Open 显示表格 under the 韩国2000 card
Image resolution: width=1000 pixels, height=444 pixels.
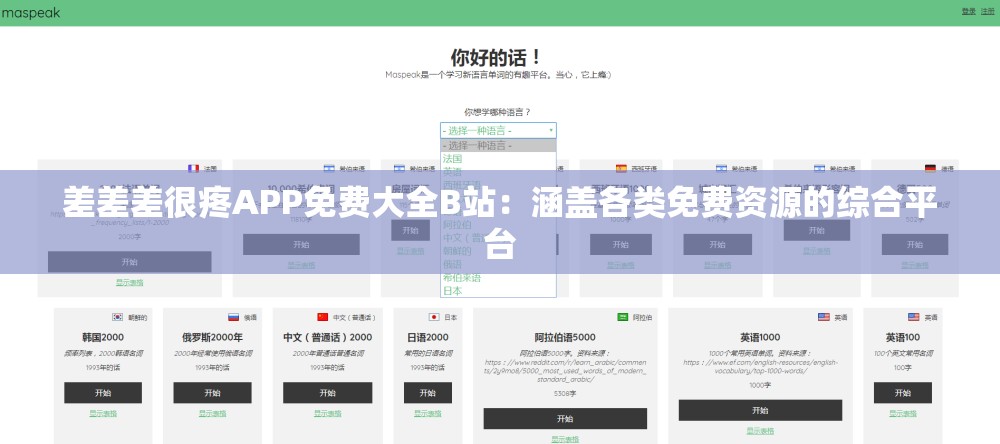click(x=103, y=413)
